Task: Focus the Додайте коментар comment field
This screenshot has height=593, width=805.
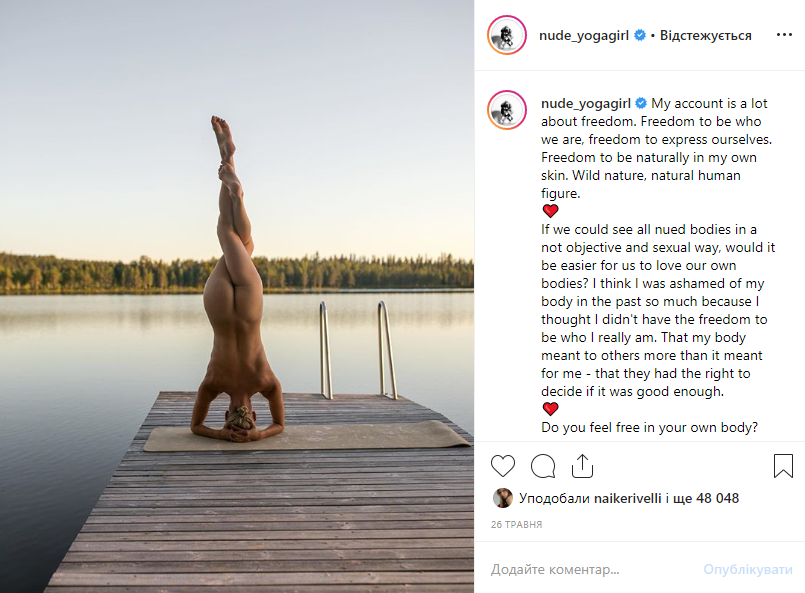Action: 580,570
